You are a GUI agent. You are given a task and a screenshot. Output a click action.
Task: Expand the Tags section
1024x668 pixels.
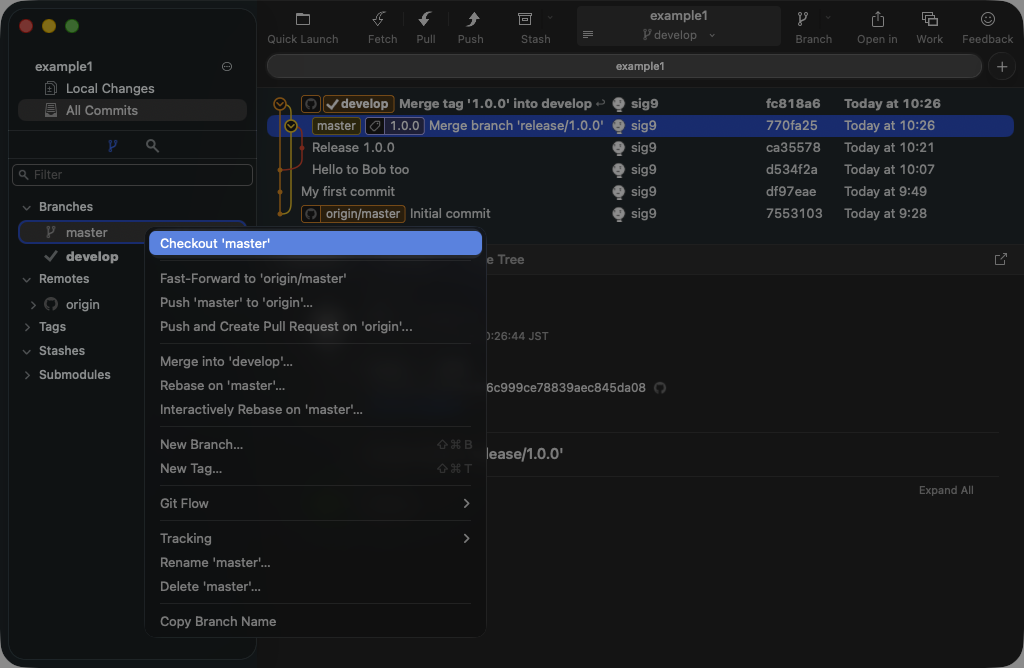point(26,327)
